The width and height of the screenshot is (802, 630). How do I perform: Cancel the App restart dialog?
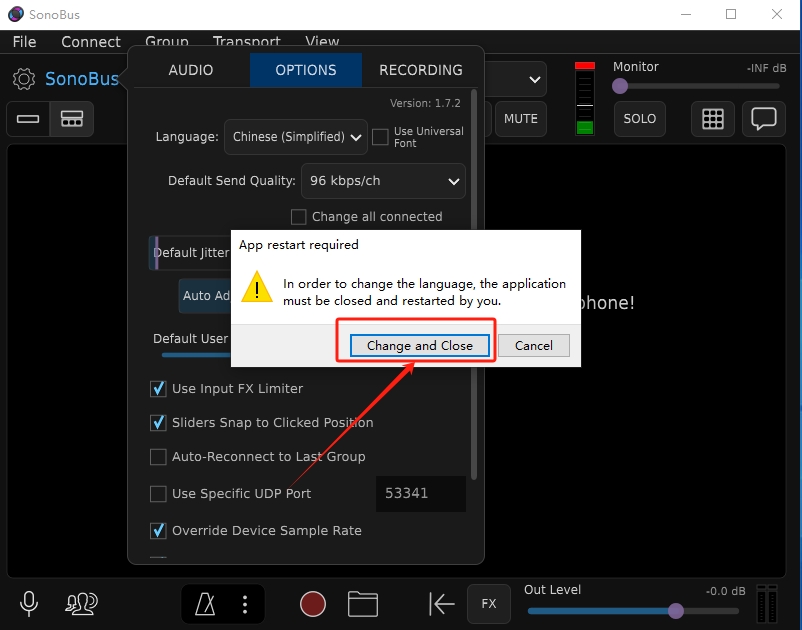[x=533, y=345]
